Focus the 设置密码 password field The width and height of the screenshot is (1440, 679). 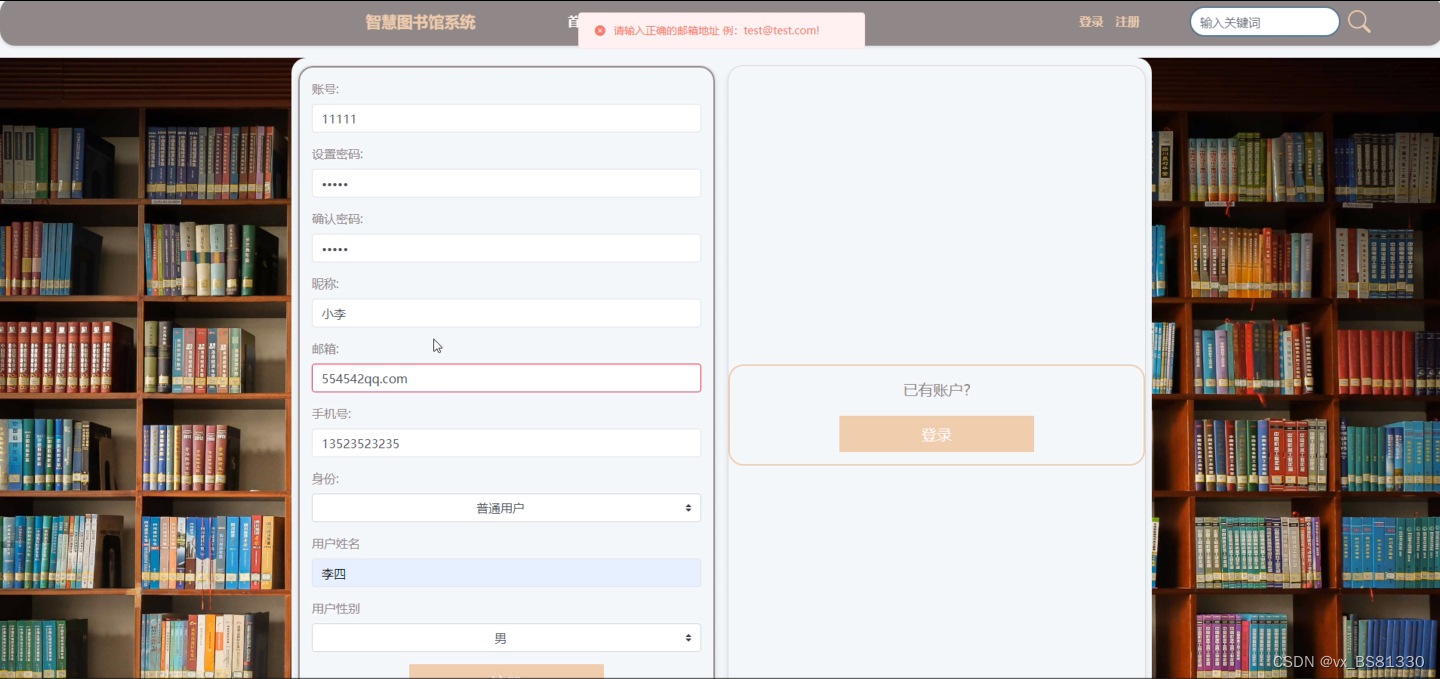506,183
